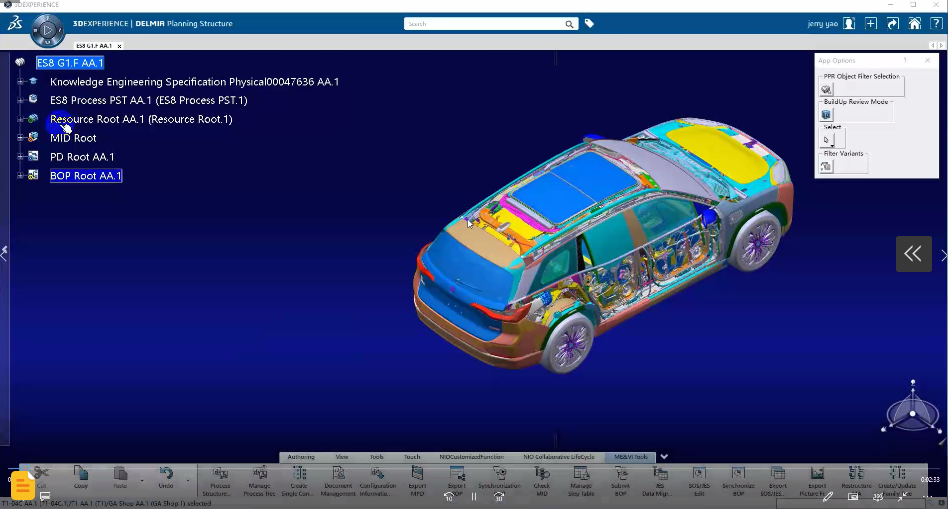Close the App Options panel

coord(927,60)
